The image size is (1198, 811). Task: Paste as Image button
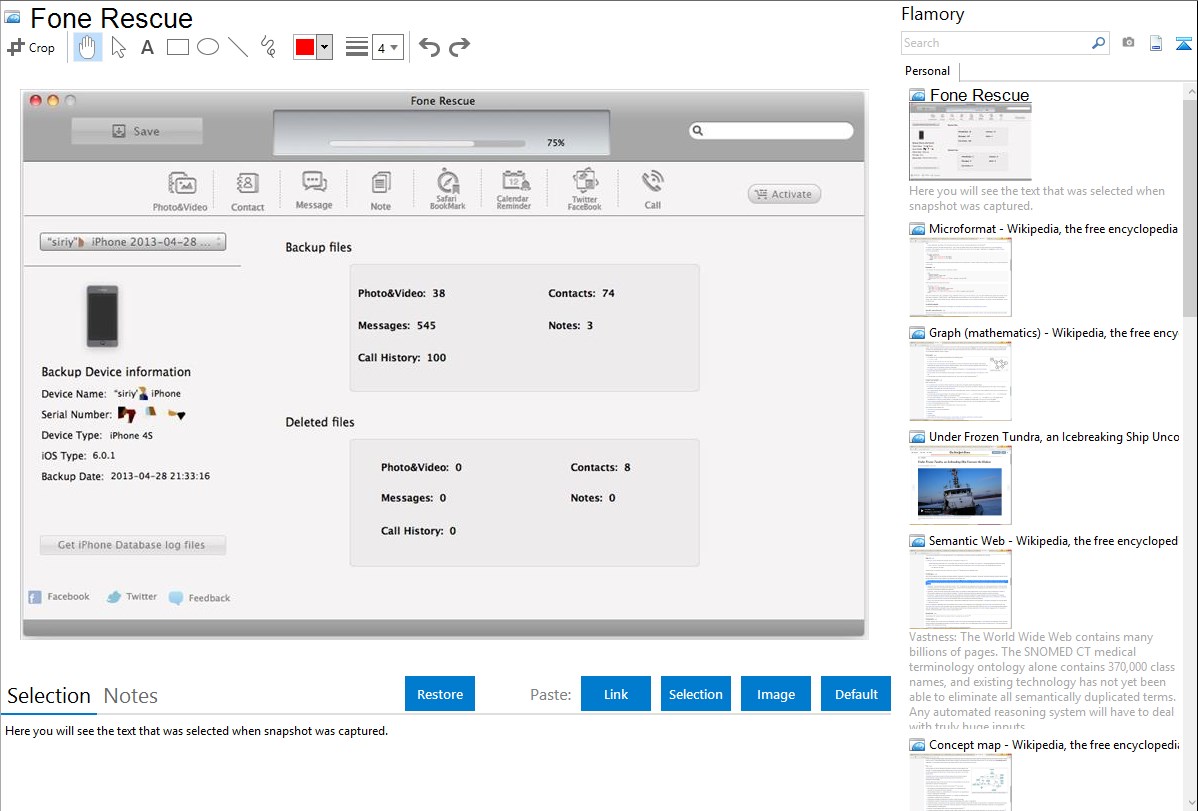[775, 694]
